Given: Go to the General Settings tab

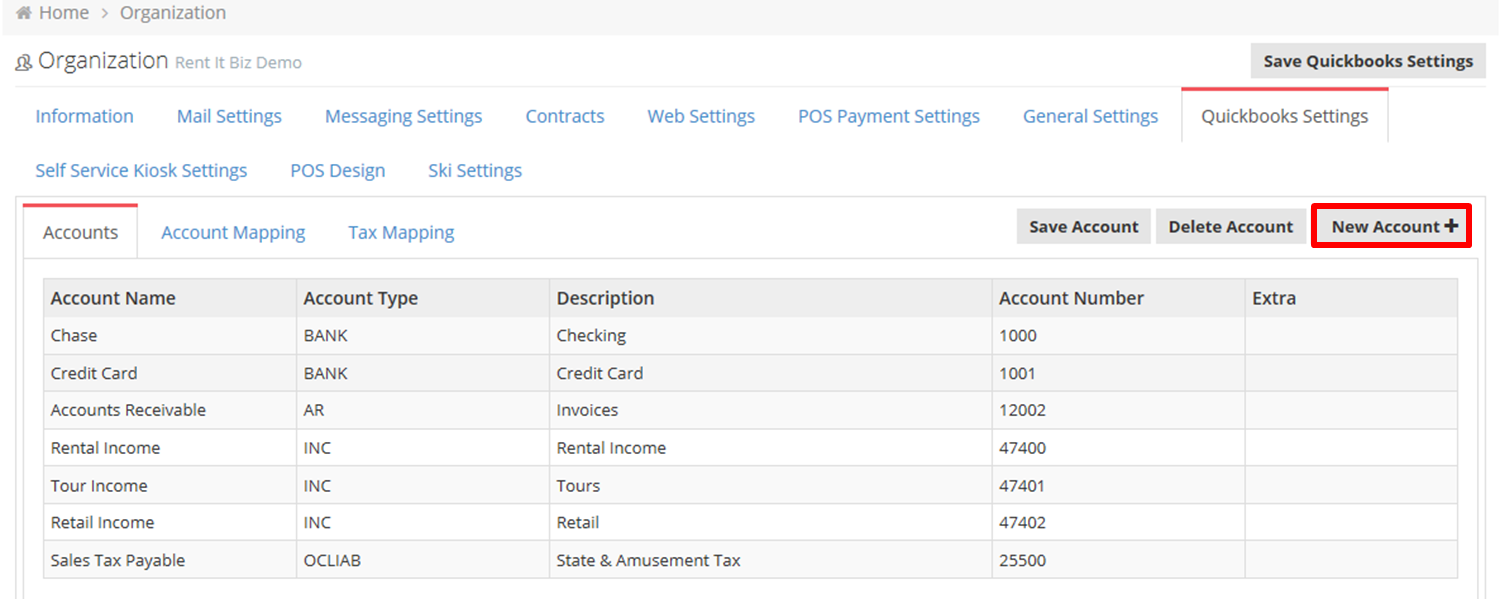Looking at the screenshot, I should [1090, 116].
